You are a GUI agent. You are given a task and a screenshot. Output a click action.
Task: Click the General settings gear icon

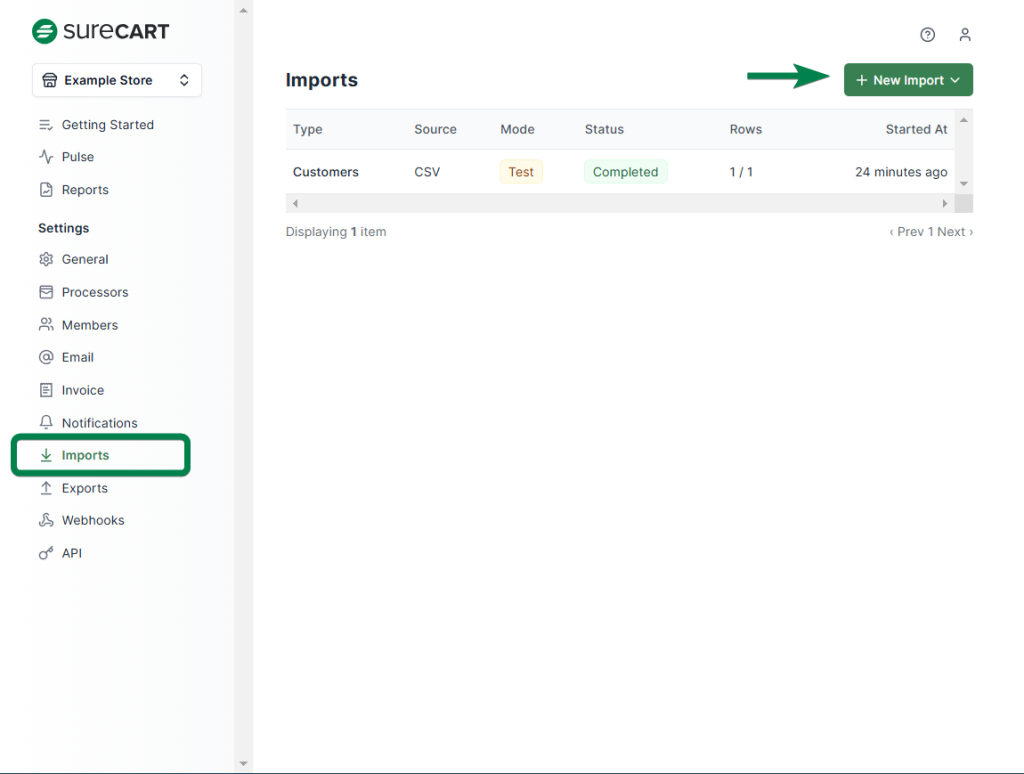[x=46, y=259]
